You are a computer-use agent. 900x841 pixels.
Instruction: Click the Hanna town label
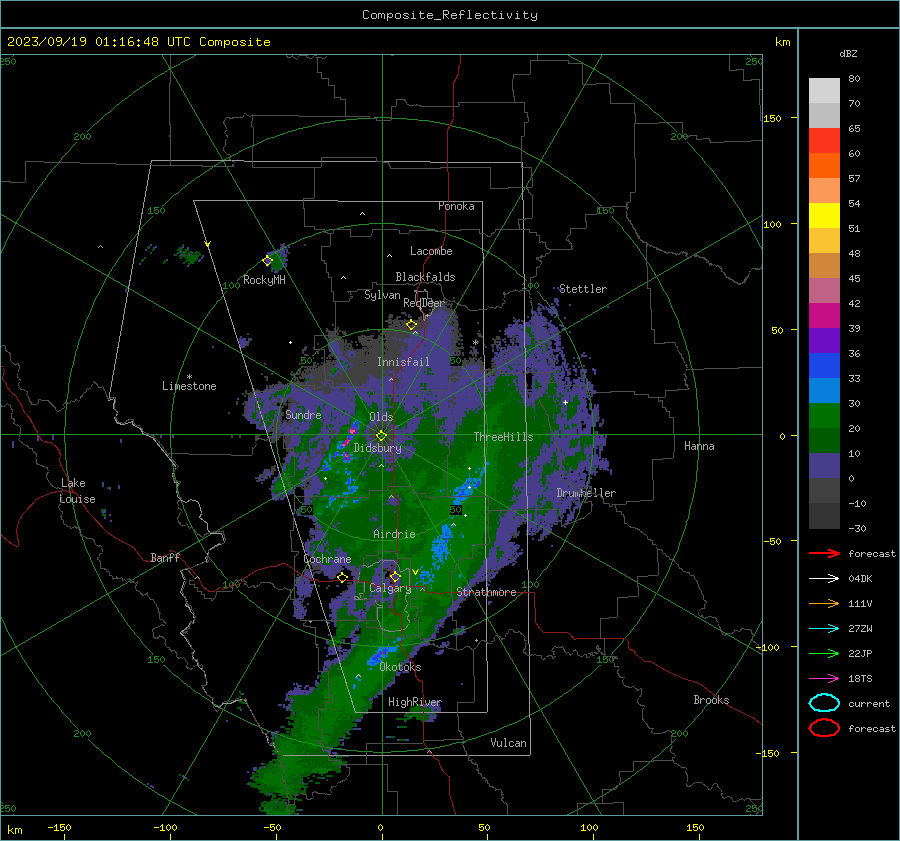pyautogui.click(x=699, y=446)
